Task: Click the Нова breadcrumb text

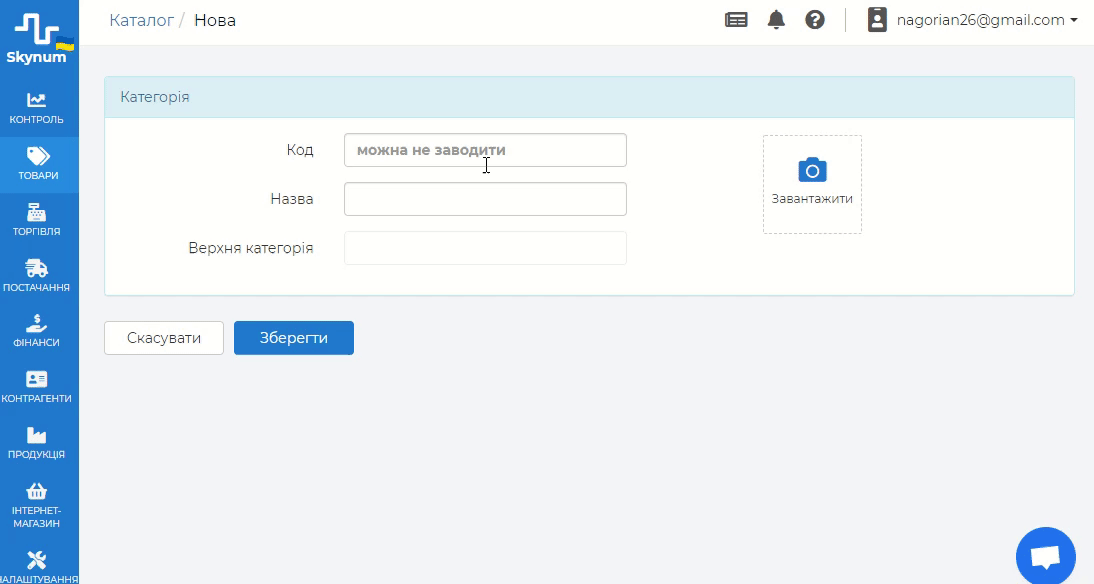Action: click(215, 20)
